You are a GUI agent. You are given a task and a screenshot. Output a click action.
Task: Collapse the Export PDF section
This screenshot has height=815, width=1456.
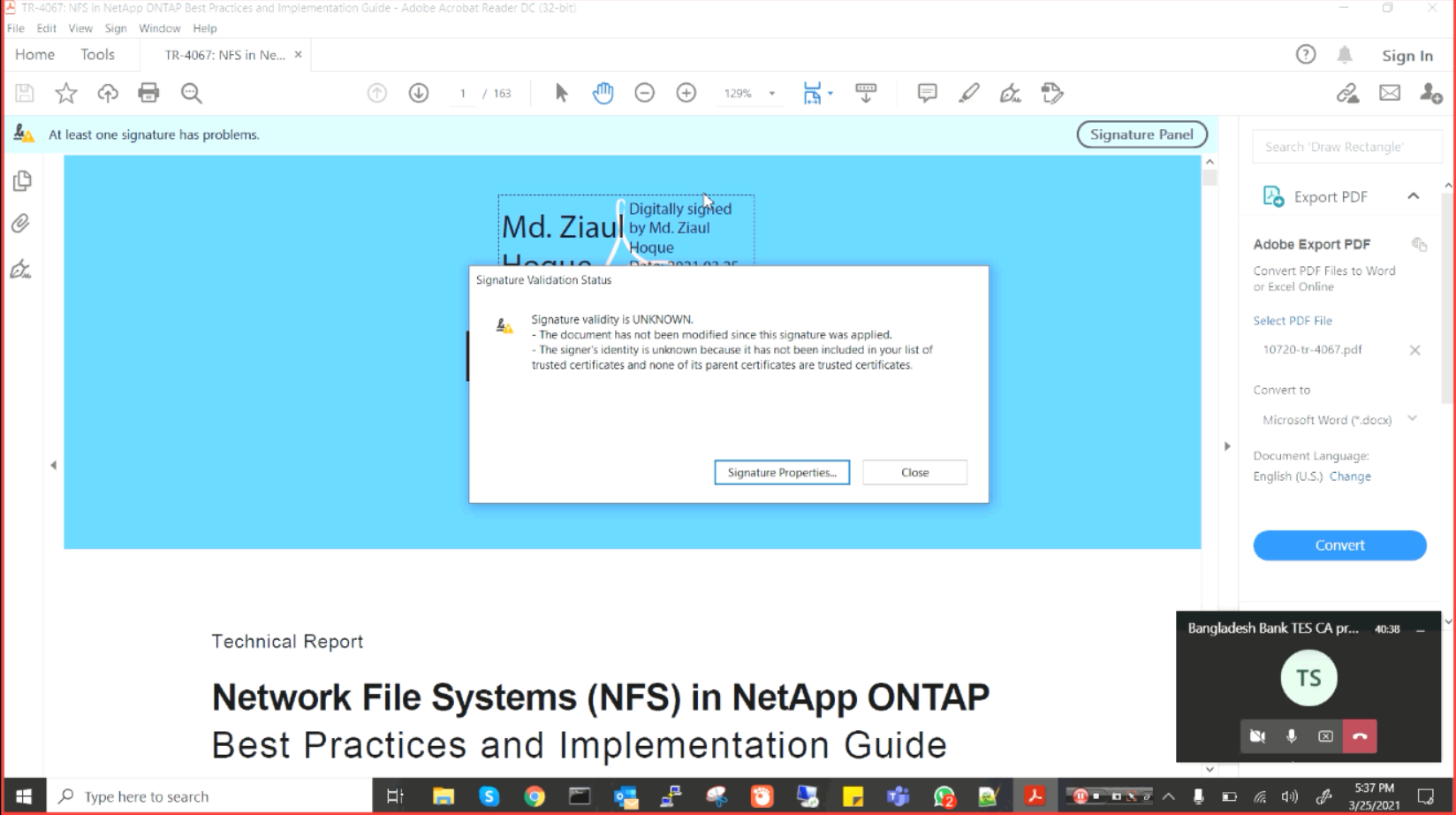[x=1414, y=196]
